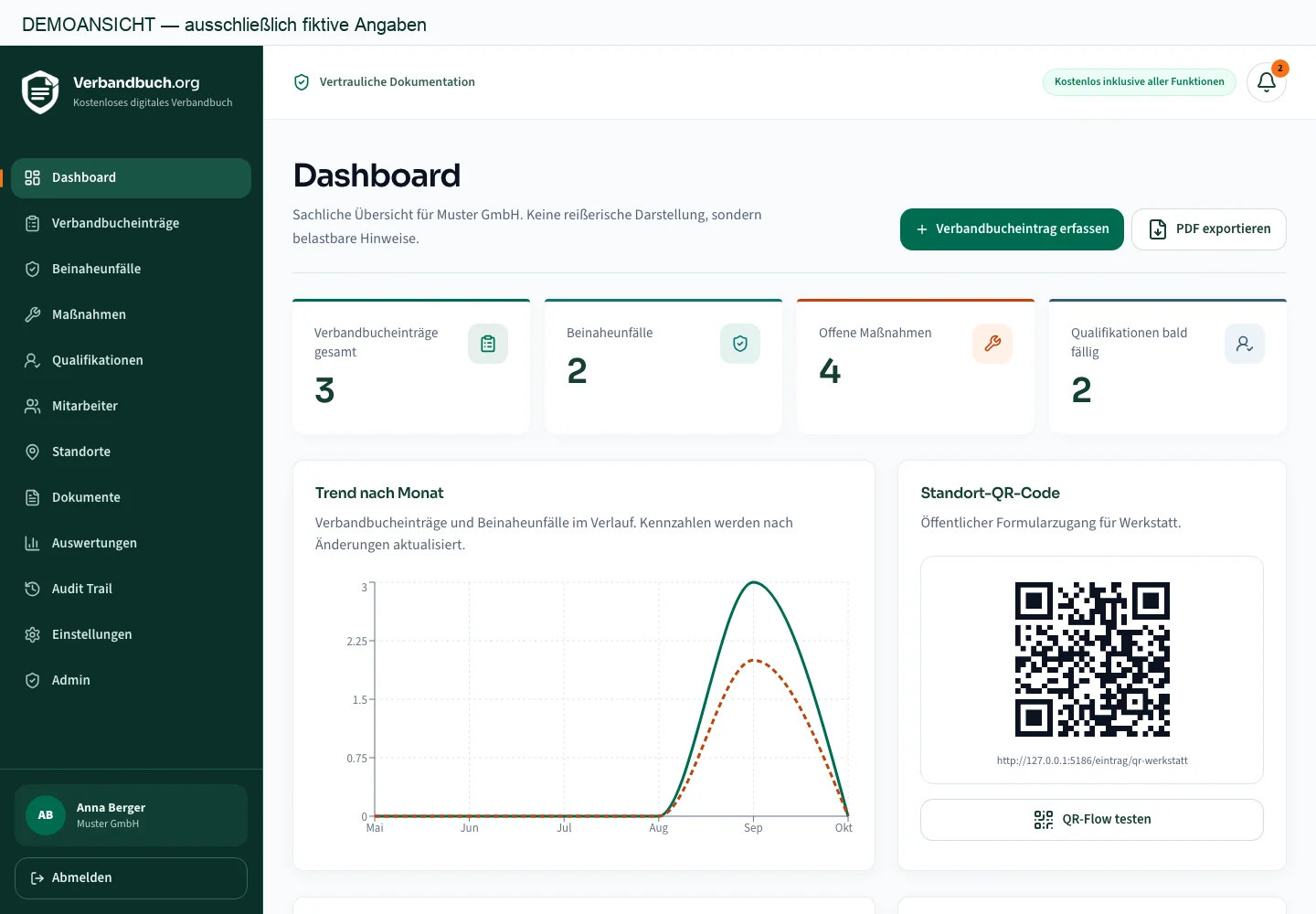Image resolution: width=1316 pixels, height=914 pixels.
Task: Go to Verbandbucheinträge in sidebar
Action: (131, 224)
